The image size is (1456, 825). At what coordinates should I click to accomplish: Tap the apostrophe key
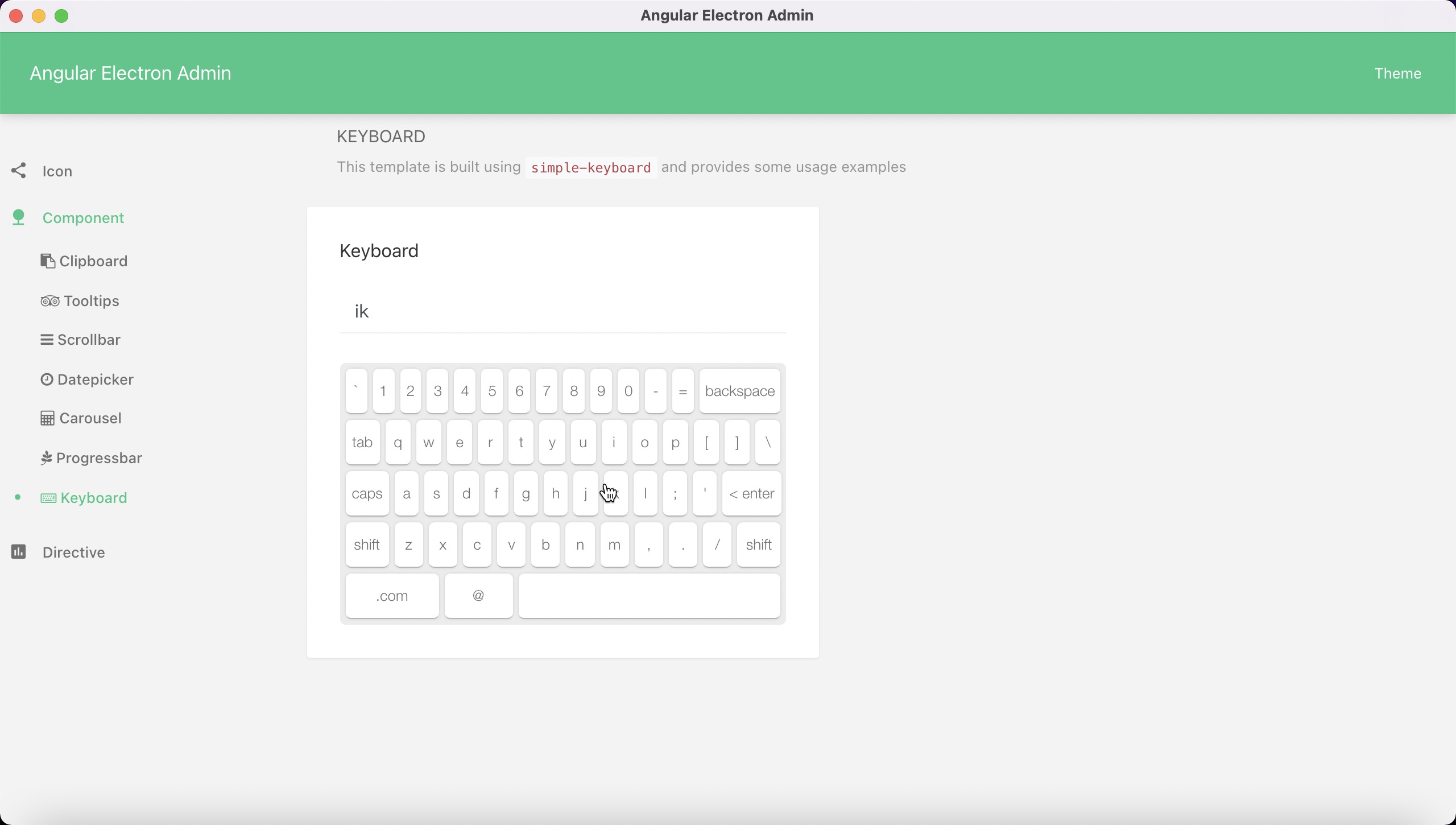tap(705, 493)
